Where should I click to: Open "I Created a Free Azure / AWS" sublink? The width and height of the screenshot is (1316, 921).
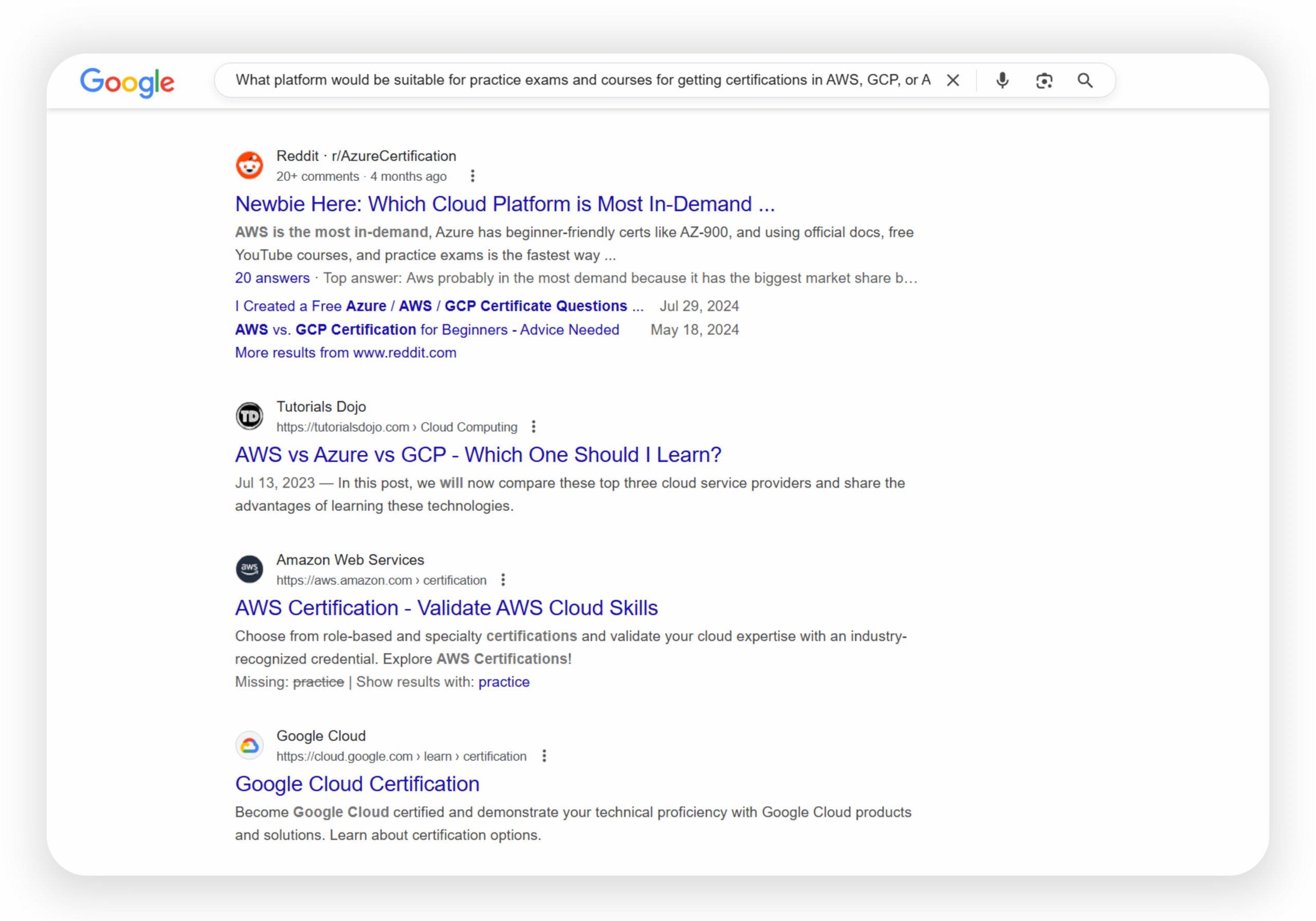tap(439, 306)
